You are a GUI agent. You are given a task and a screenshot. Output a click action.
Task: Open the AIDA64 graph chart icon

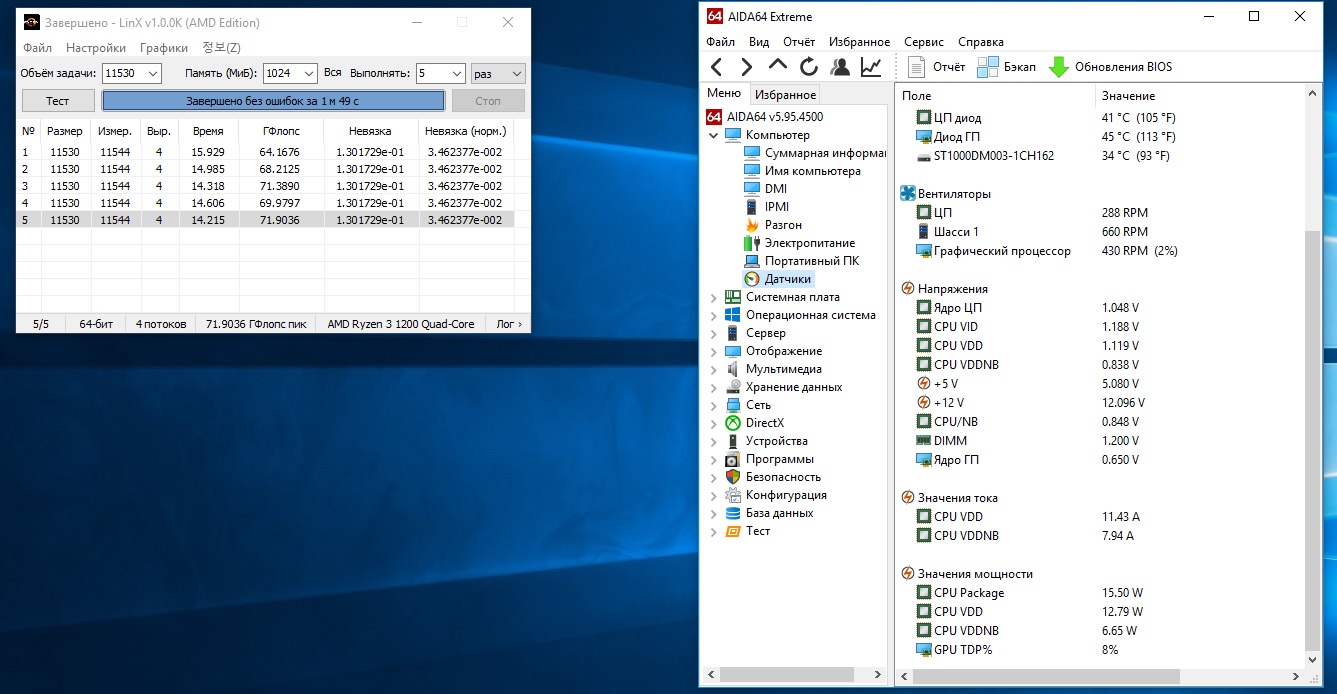tap(871, 67)
